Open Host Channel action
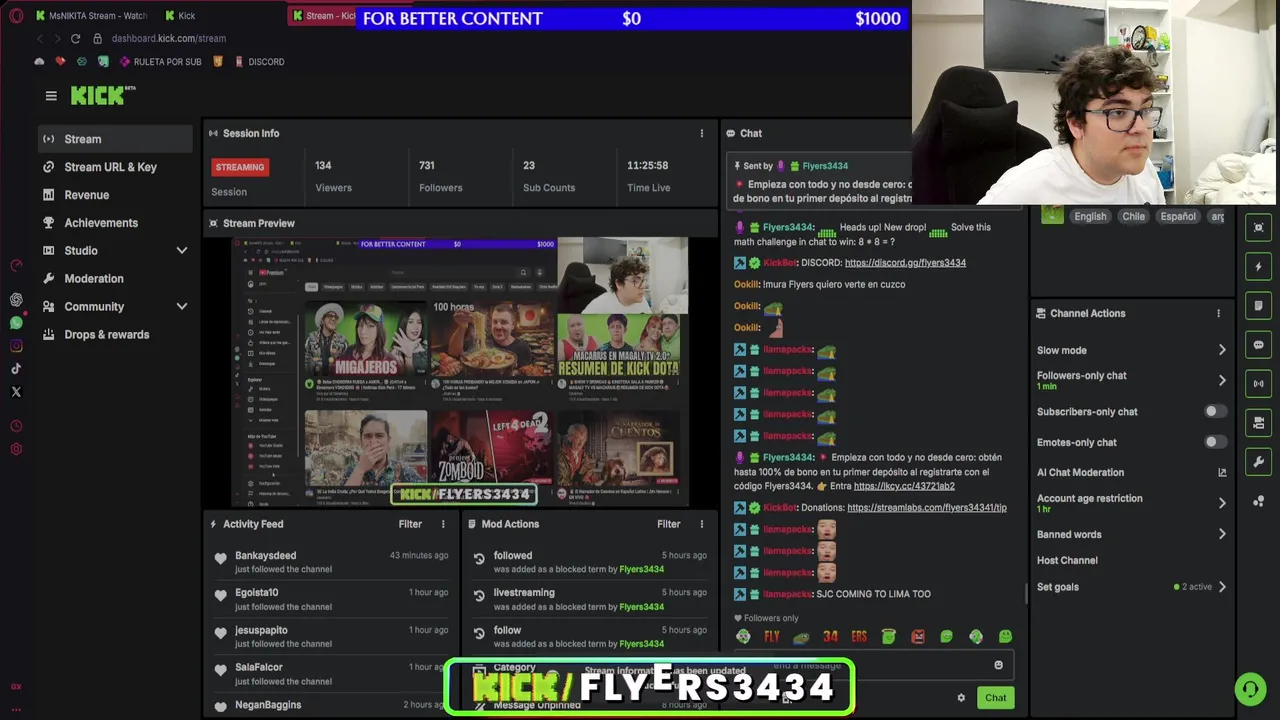 [1067, 560]
